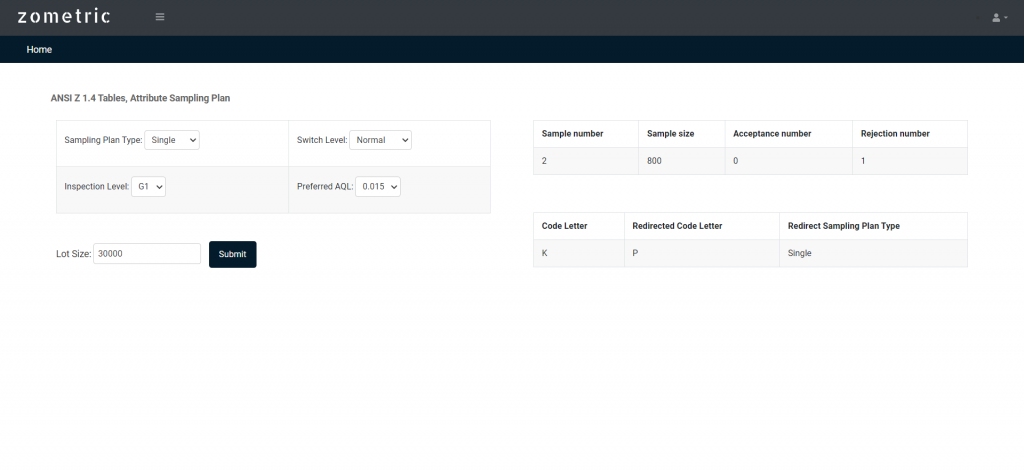Select the Acceptance number column header
The height and width of the screenshot is (470, 1024).
(x=771, y=133)
